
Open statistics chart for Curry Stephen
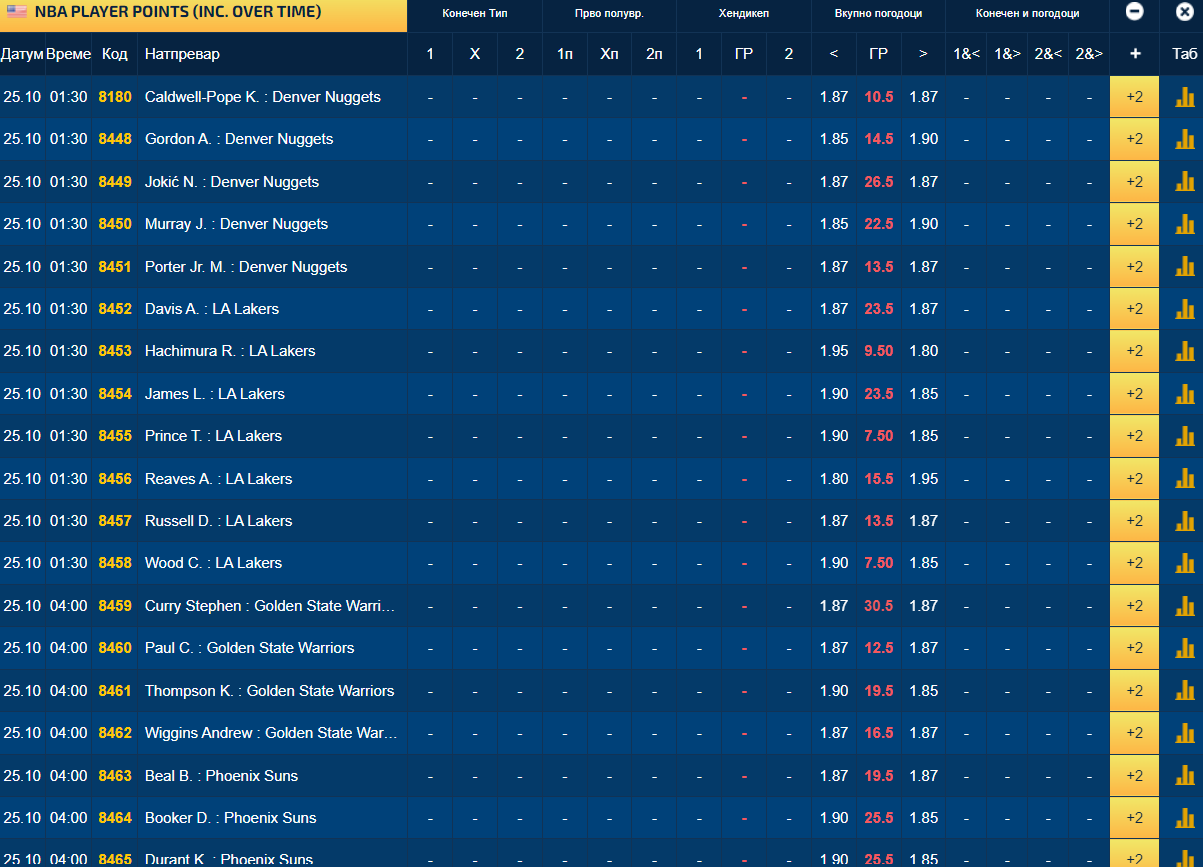pyautogui.click(x=1184, y=606)
